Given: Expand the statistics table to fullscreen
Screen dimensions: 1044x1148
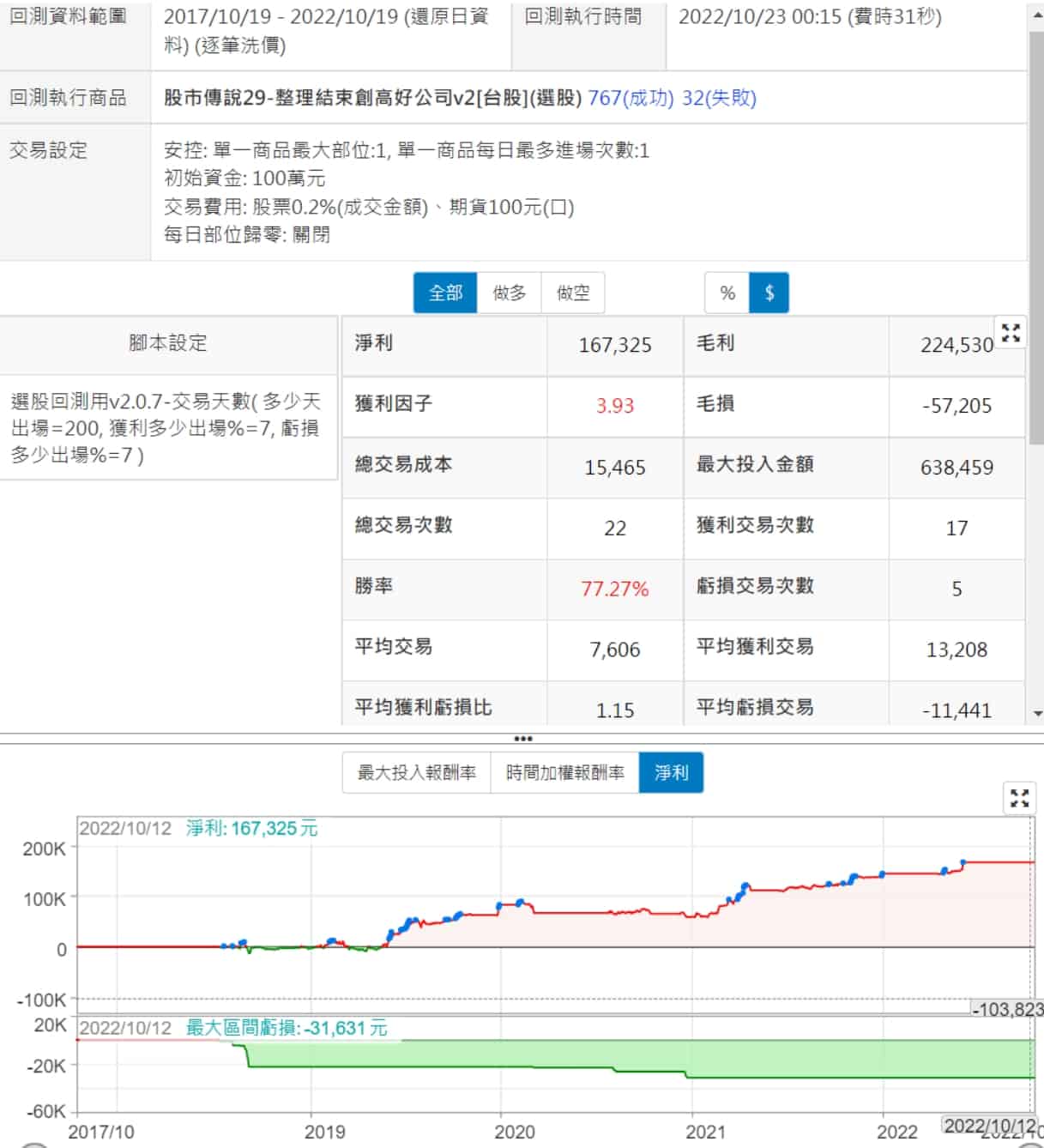Looking at the screenshot, I should tap(1011, 333).
